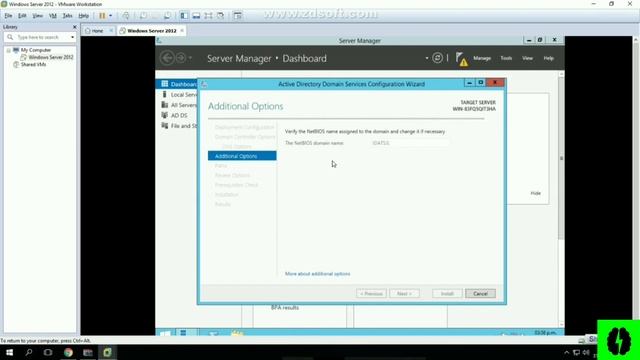This screenshot has width=640, height=360.
Task: Open the Server Manager View menu
Action: [x=527, y=58]
